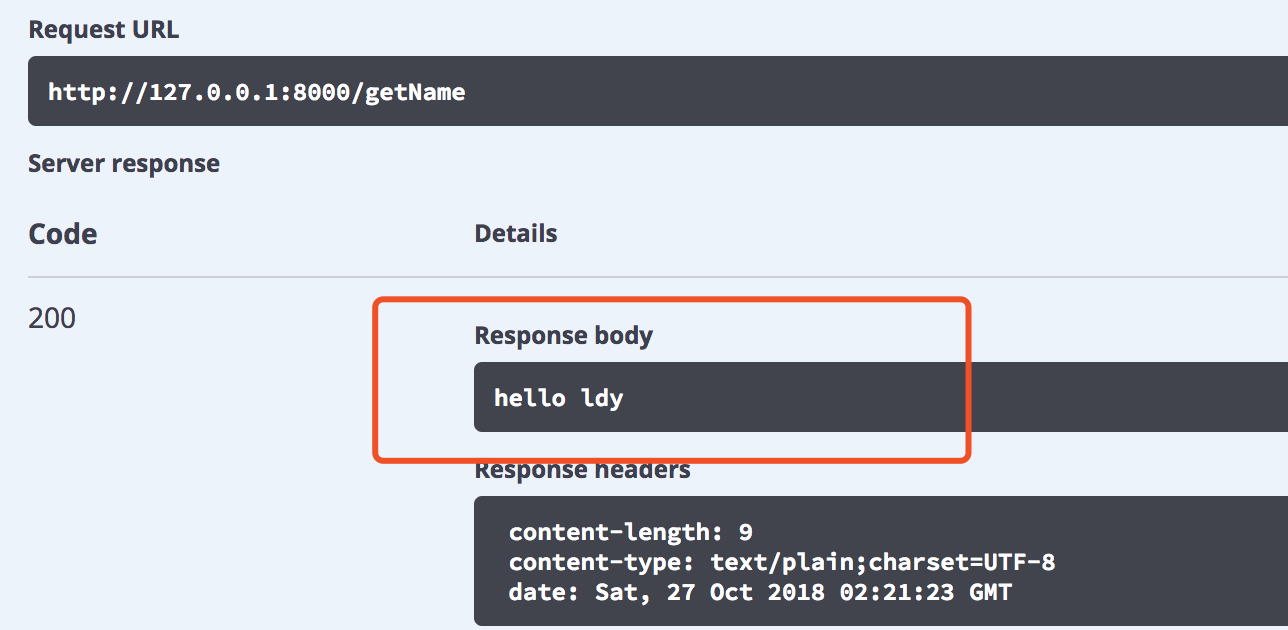Click "GMT" in the date header

[x=990, y=592]
